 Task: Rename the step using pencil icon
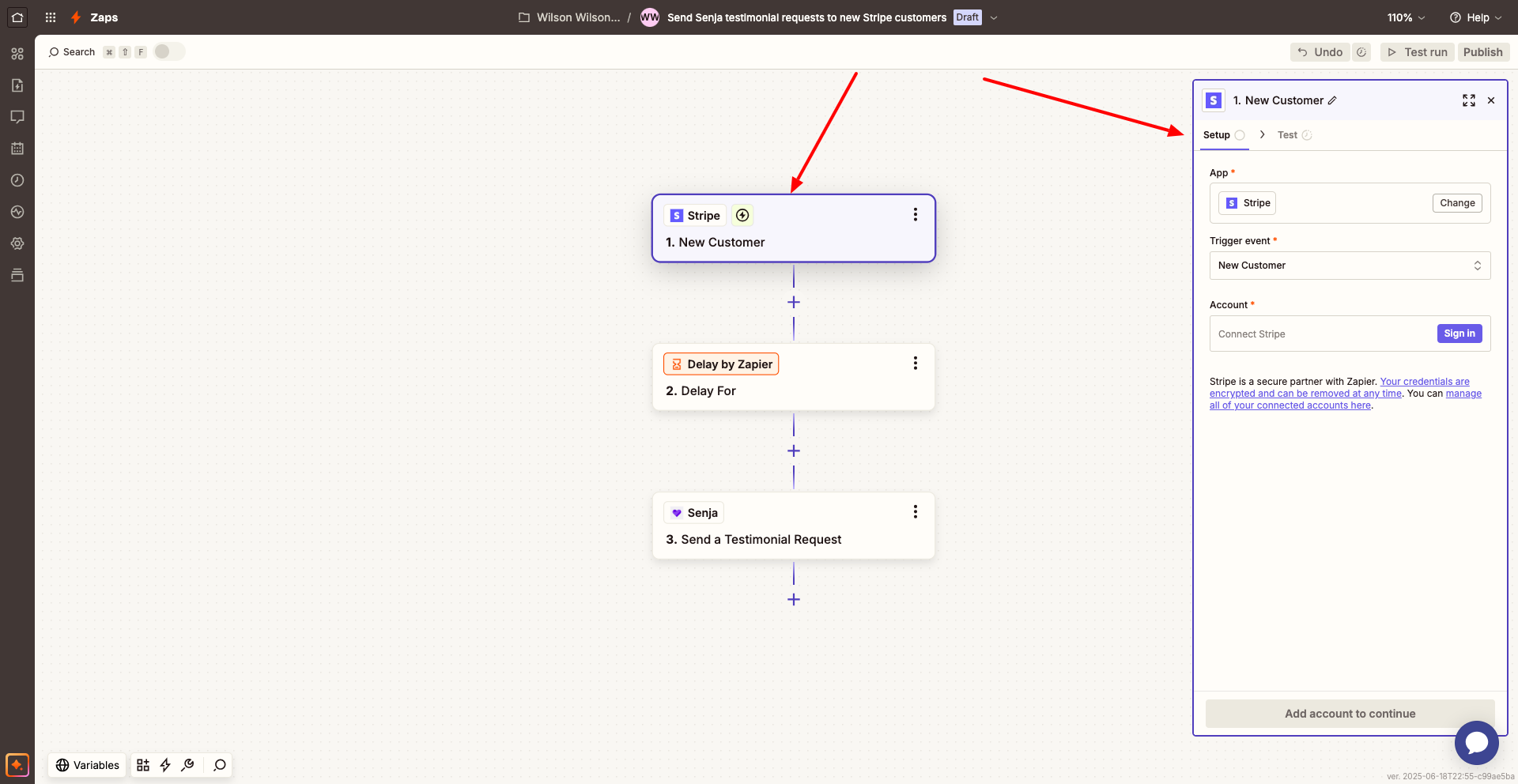[1332, 100]
